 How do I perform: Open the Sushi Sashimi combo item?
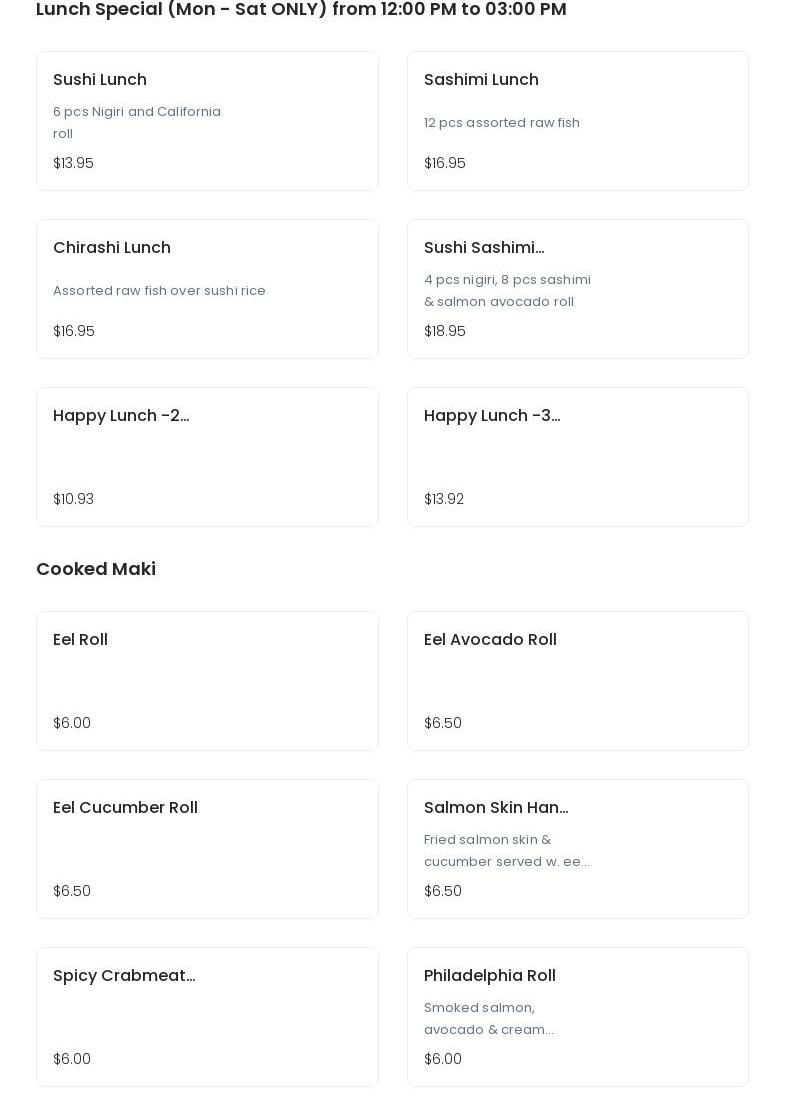[x=577, y=289]
